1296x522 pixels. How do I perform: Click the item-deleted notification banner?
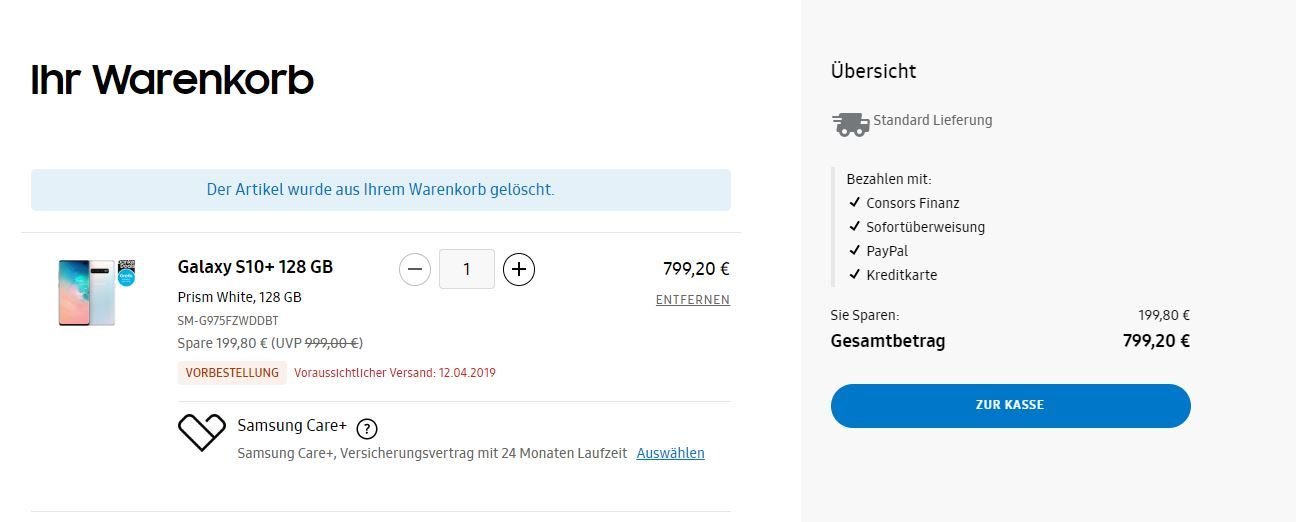coord(381,190)
